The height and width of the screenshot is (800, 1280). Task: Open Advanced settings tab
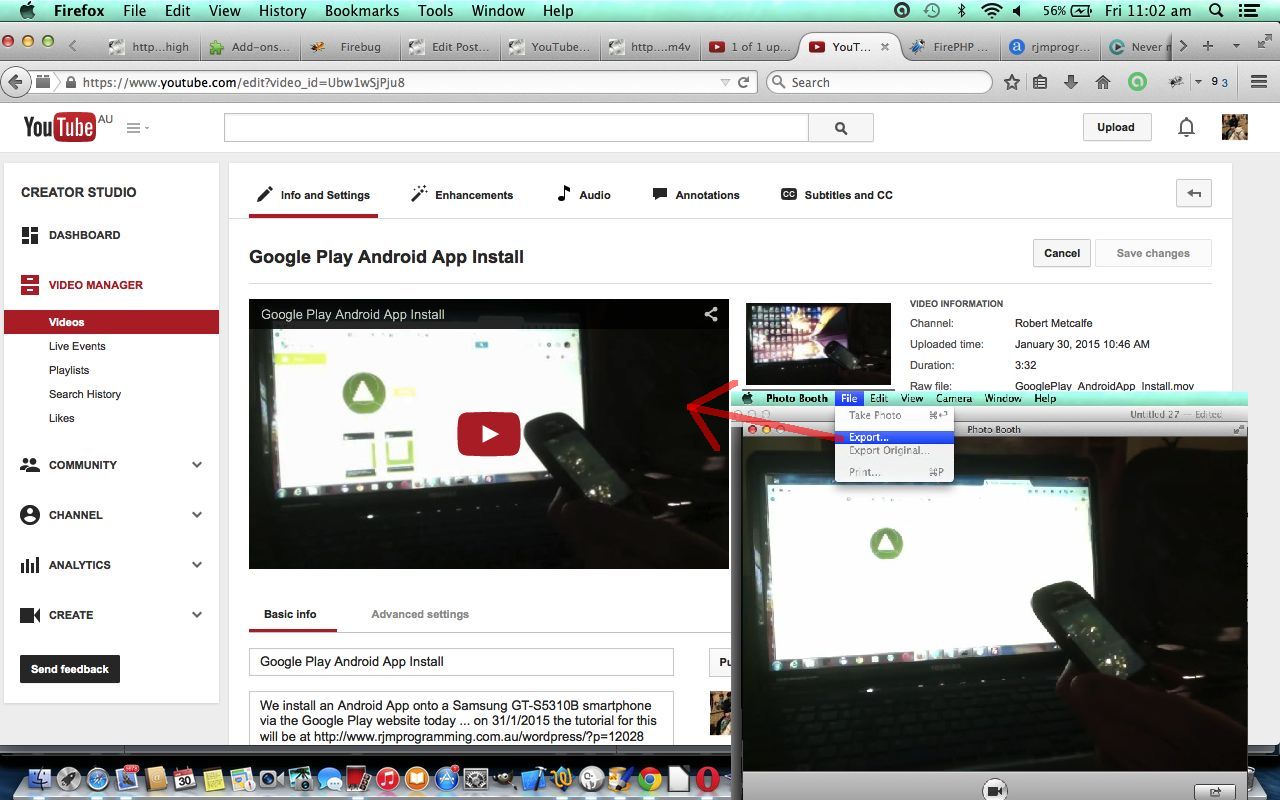click(420, 614)
